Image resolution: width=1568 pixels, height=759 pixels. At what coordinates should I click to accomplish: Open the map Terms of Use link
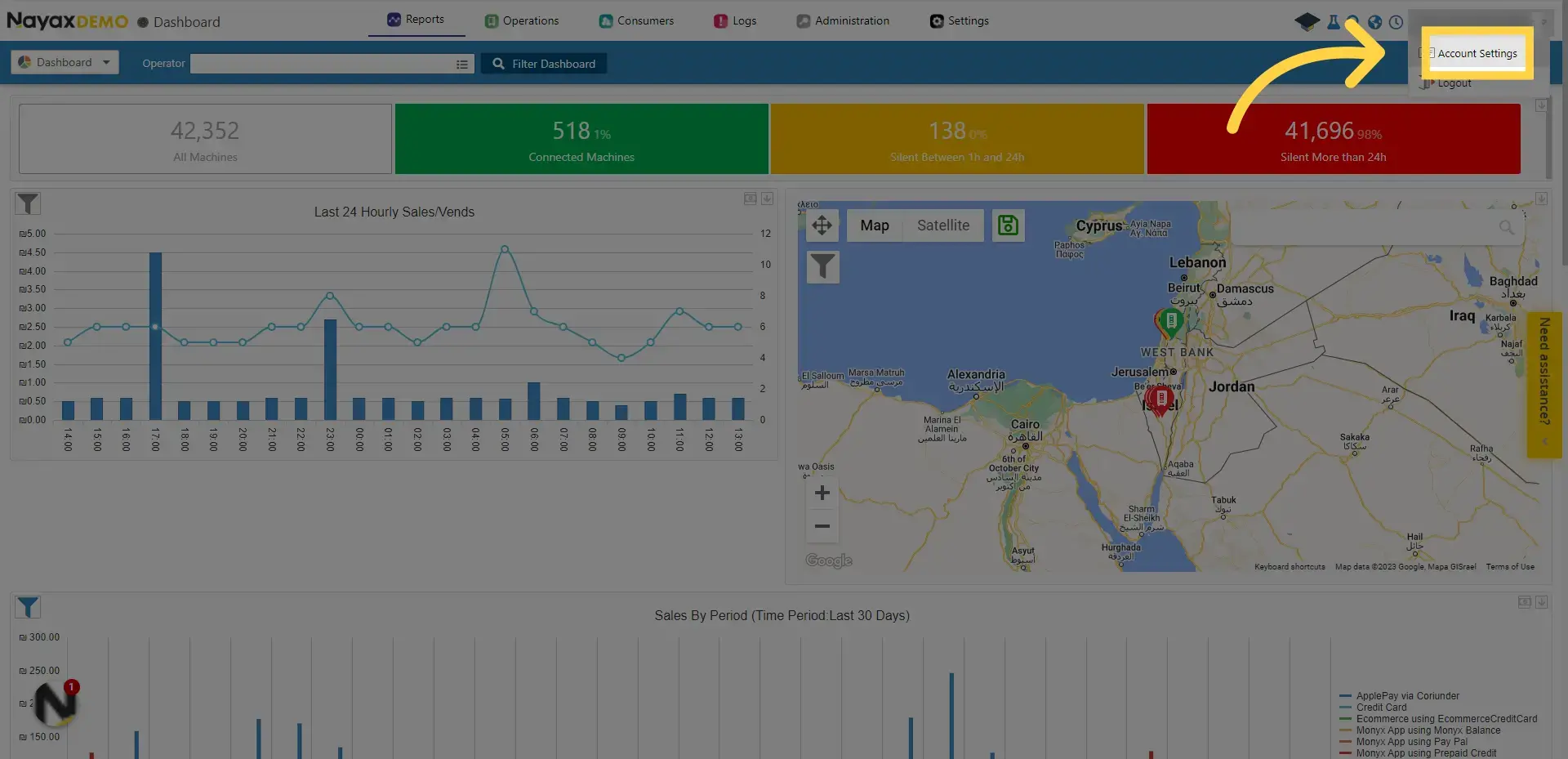[1510, 567]
